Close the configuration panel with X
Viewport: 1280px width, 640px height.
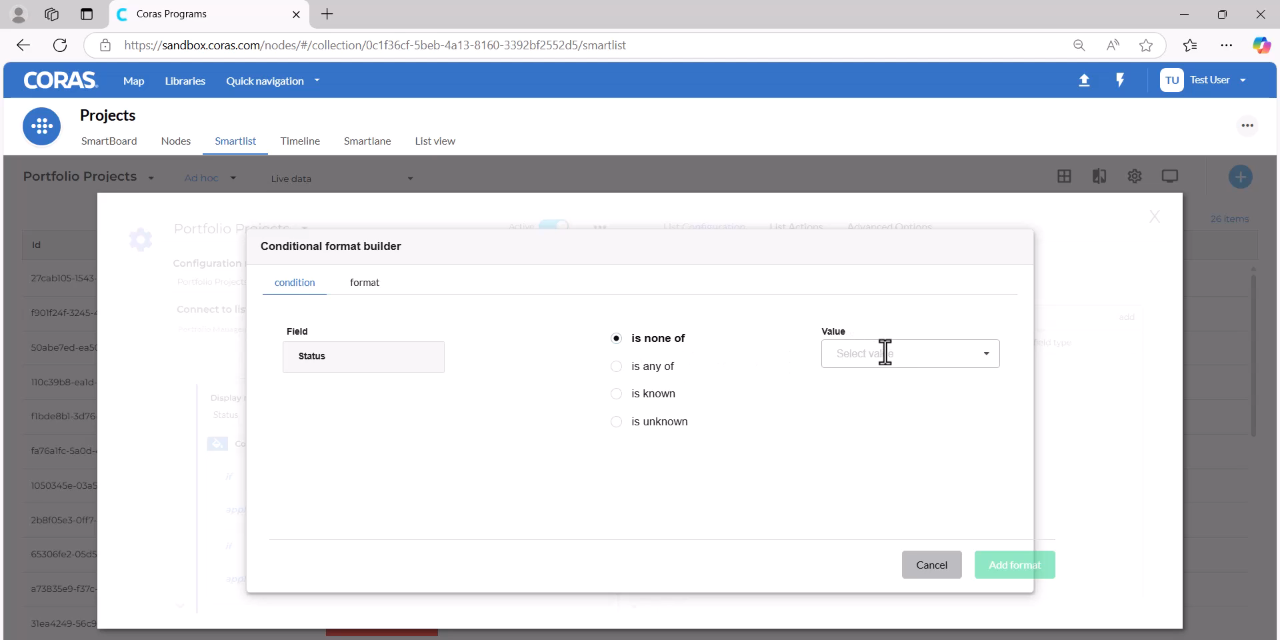tap(1154, 216)
